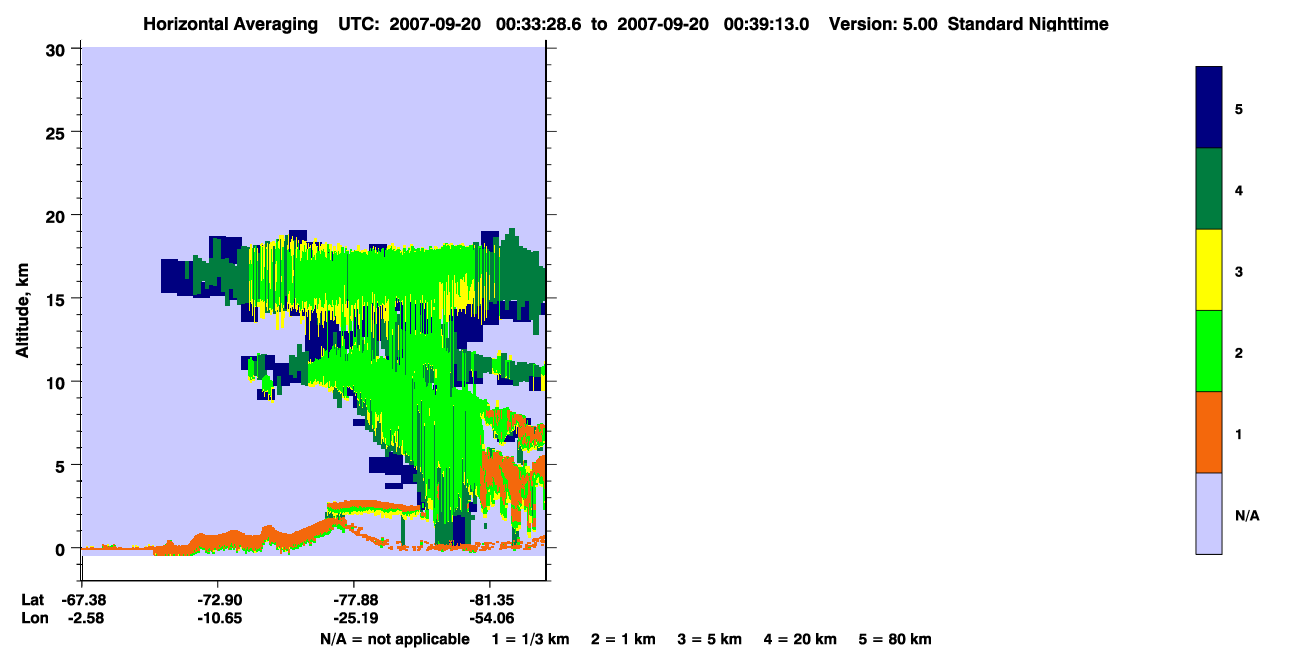The height and width of the screenshot is (667, 1300).
Task: Click the start time '00:33:28.6'
Action: [x=539, y=24]
